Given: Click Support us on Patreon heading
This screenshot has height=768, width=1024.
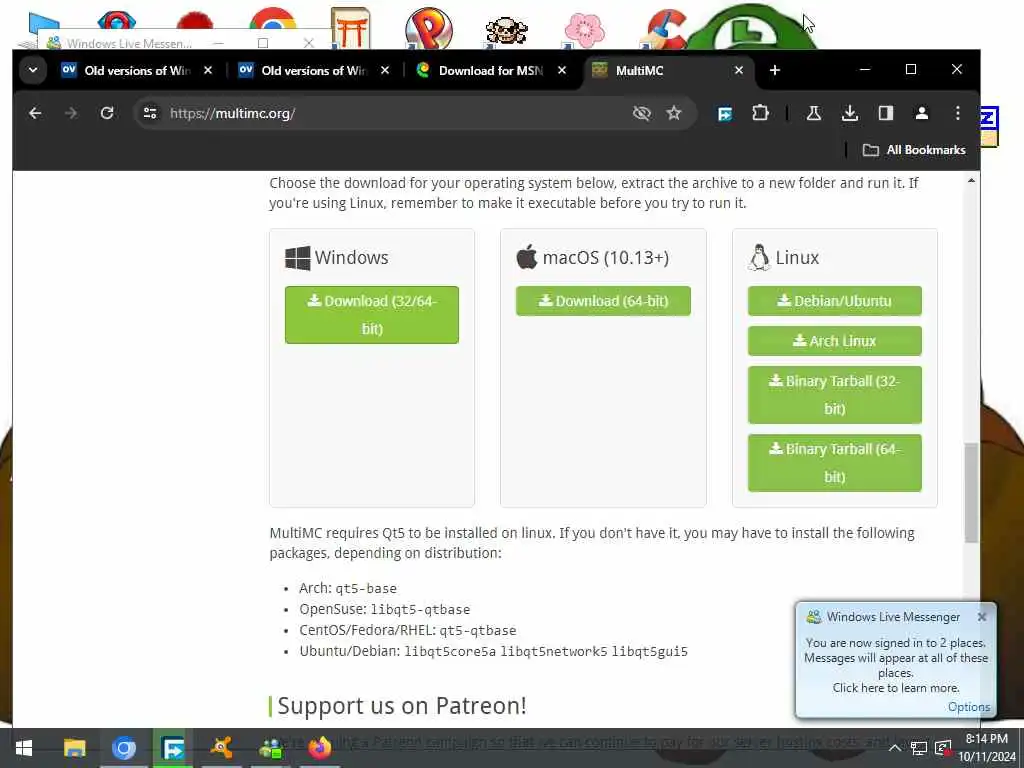Looking at the screenshot, I should click(402, 706).
